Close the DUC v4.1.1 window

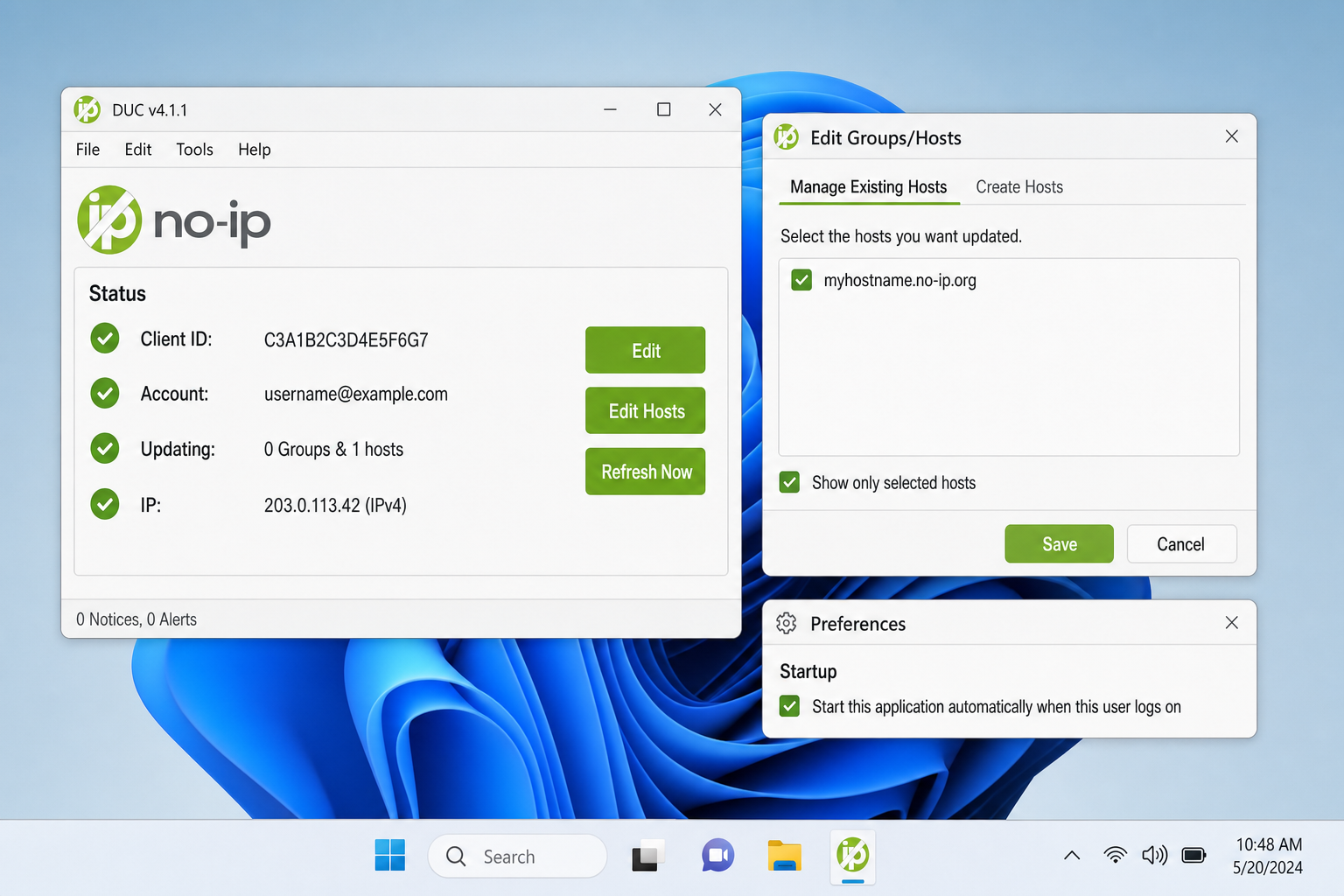tap(715, 109)
